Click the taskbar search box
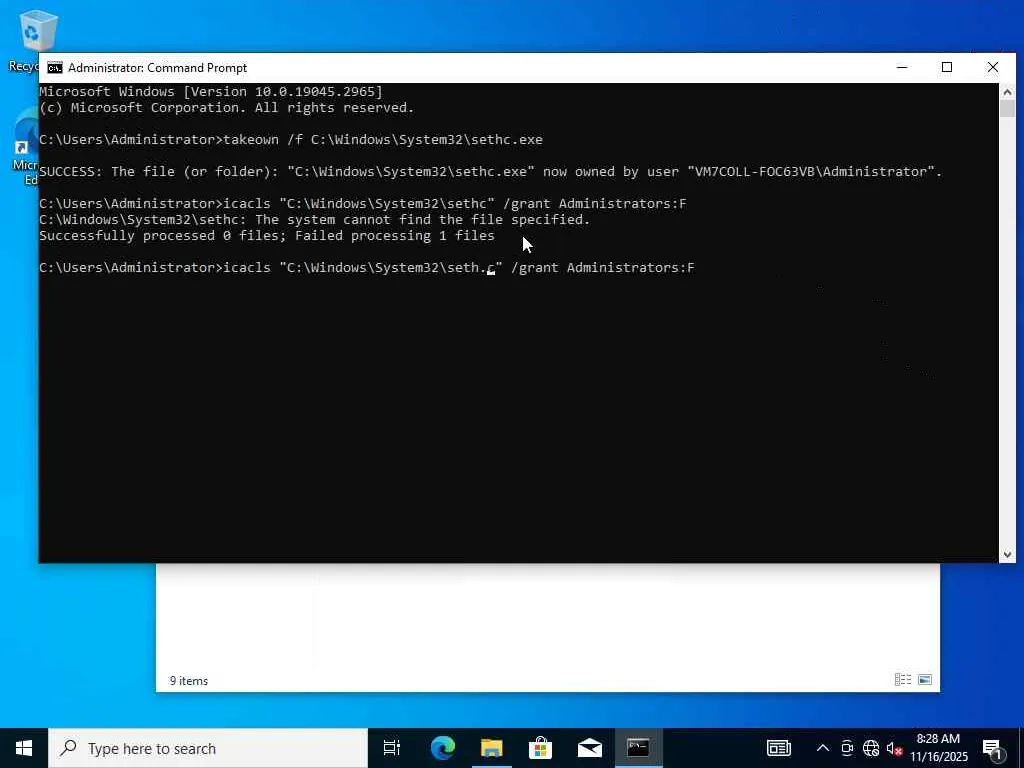 point(208,748)
